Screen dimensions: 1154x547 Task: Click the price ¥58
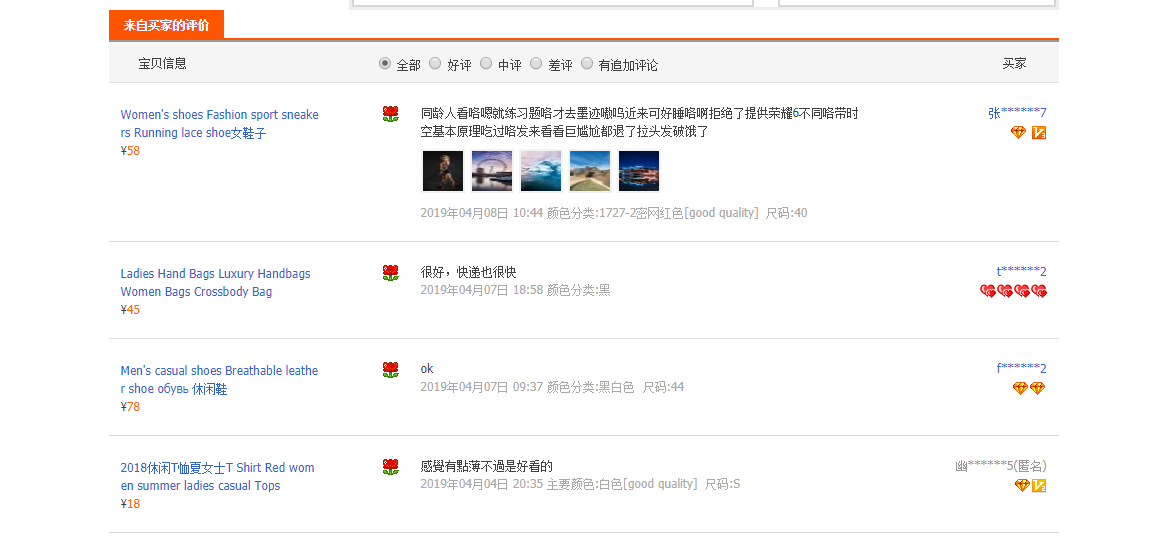click(130, 151)
